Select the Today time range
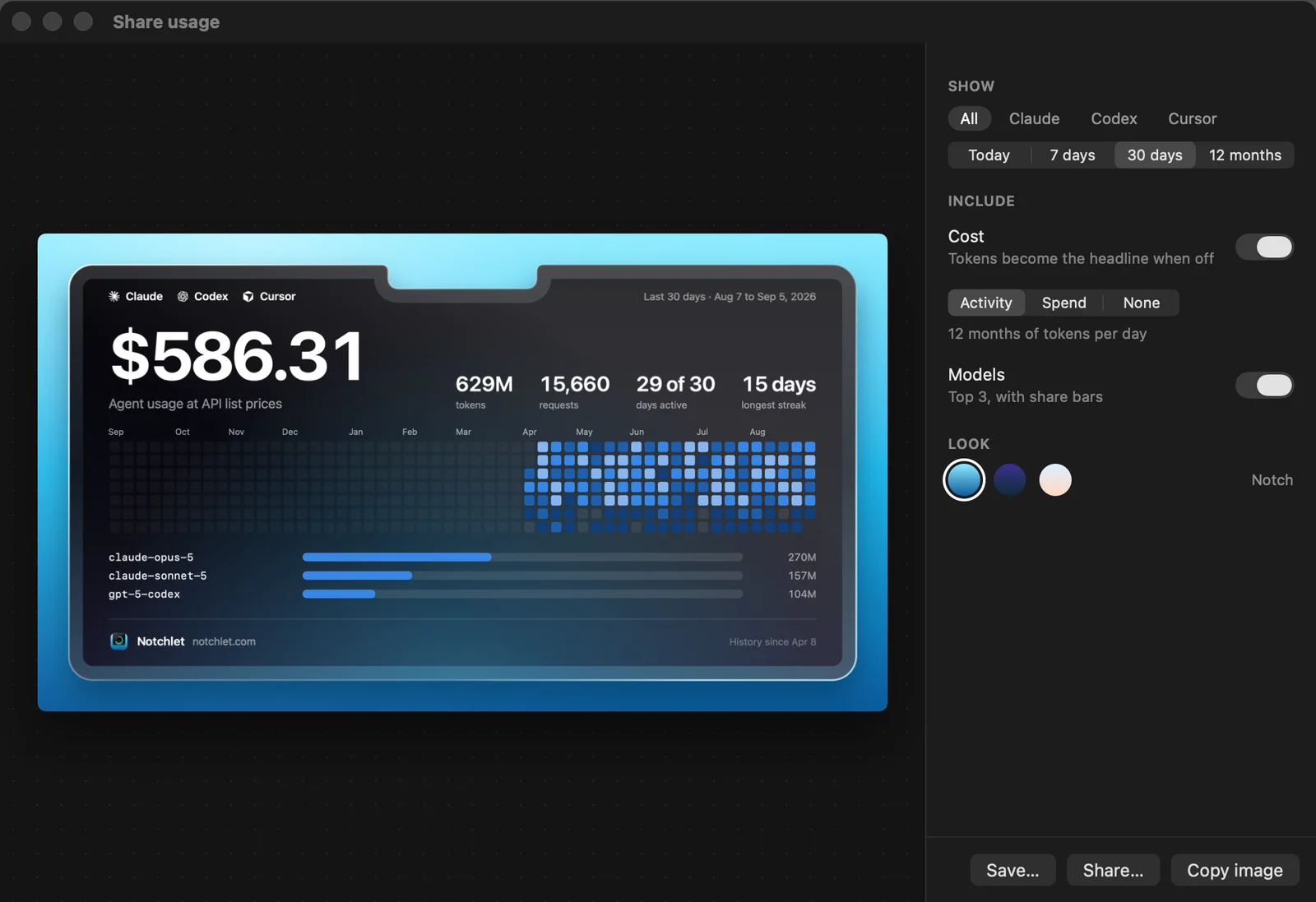Viewport: 1316px width, 902px height. tap(989, 155)
